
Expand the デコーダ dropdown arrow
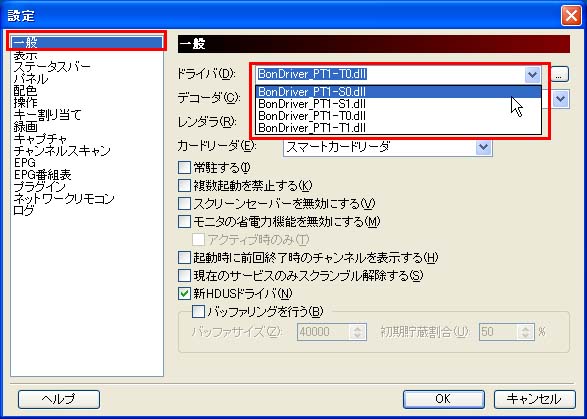tap(560, 99)
